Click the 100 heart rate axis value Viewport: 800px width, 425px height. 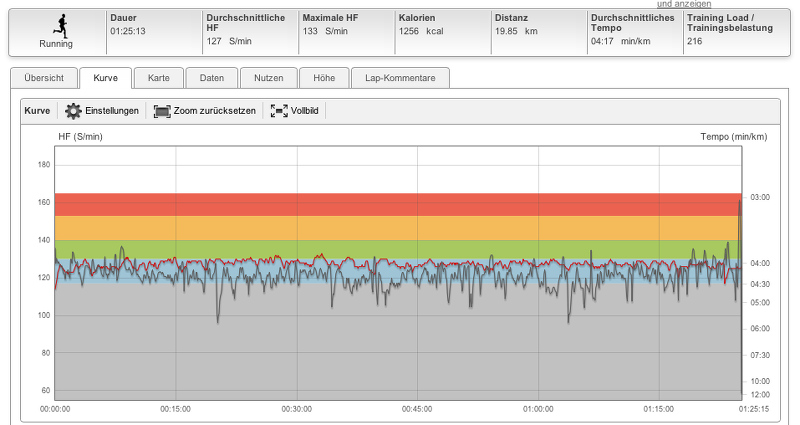pyautogui.click(x=44, y=315)
